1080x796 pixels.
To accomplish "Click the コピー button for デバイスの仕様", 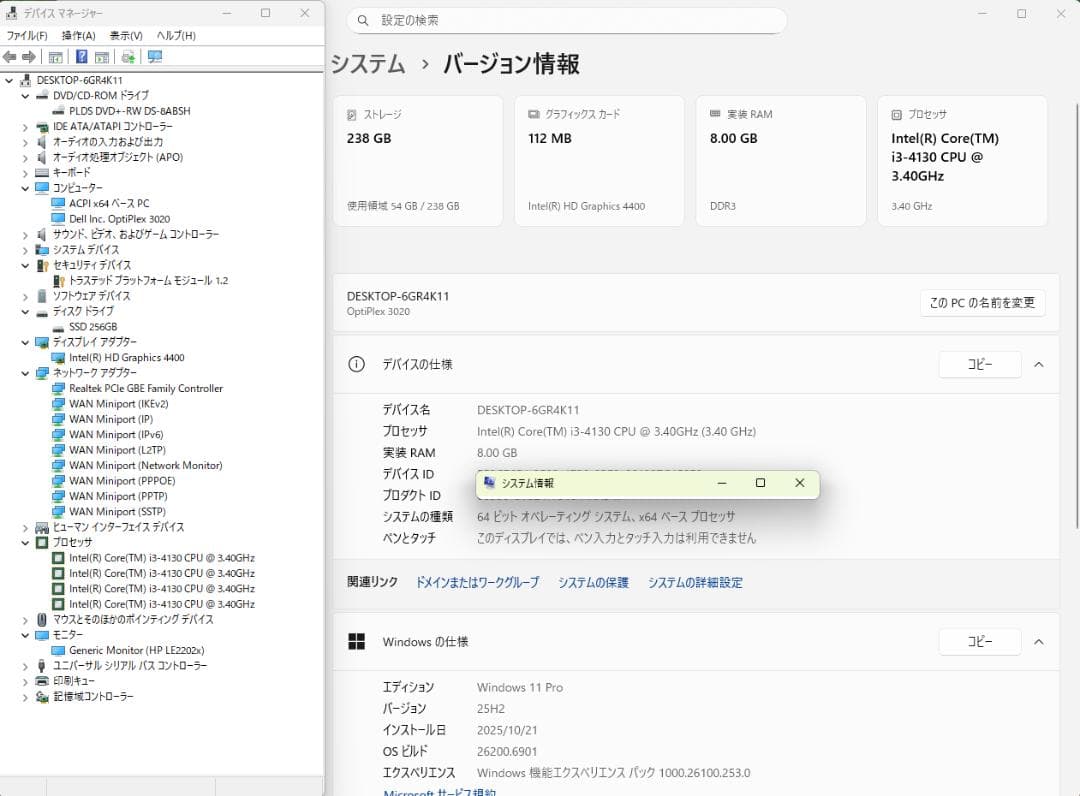I will click(x=979, y=364).
